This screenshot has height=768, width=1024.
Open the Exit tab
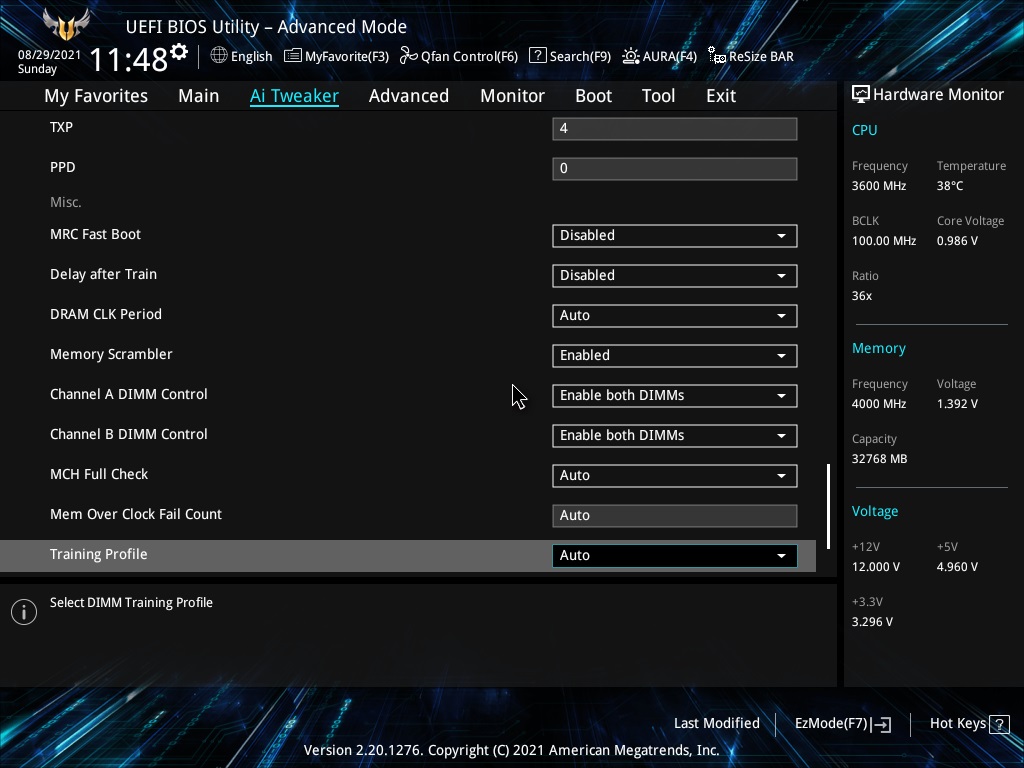721,96
